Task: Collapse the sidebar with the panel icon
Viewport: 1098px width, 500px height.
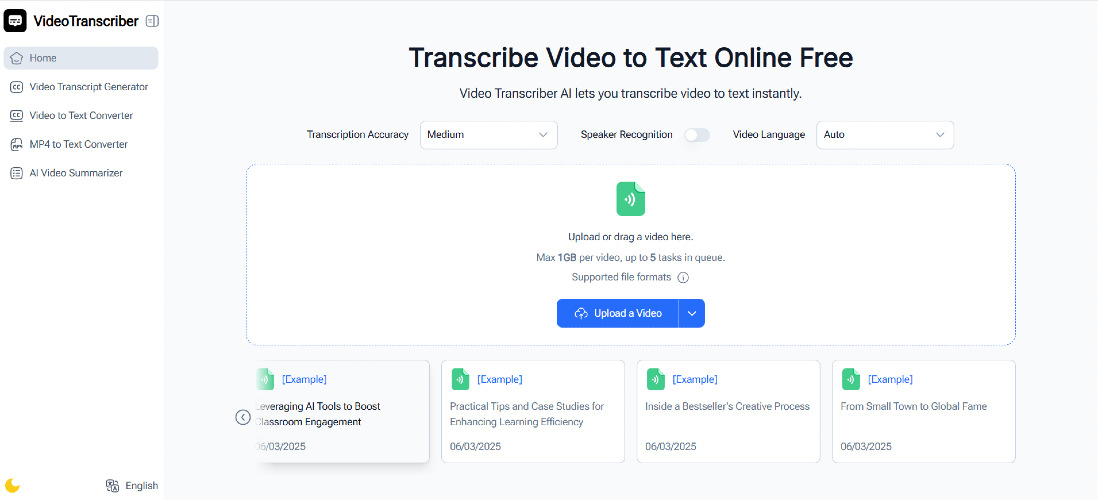Action: pos(152,21)
